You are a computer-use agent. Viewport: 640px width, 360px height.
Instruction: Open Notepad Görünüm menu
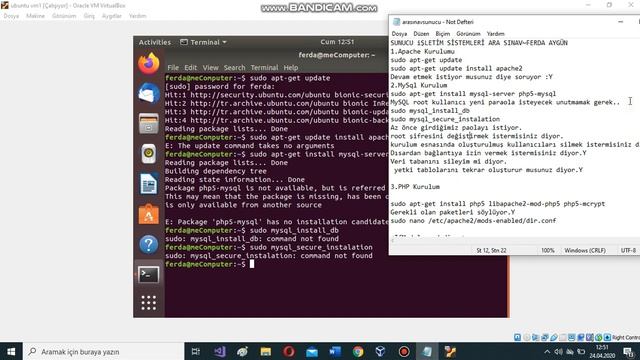click(468, 33)
